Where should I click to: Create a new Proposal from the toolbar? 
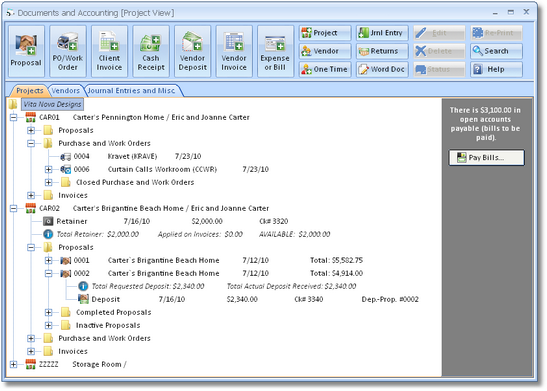pyautogui.click(x=26, y=51)
